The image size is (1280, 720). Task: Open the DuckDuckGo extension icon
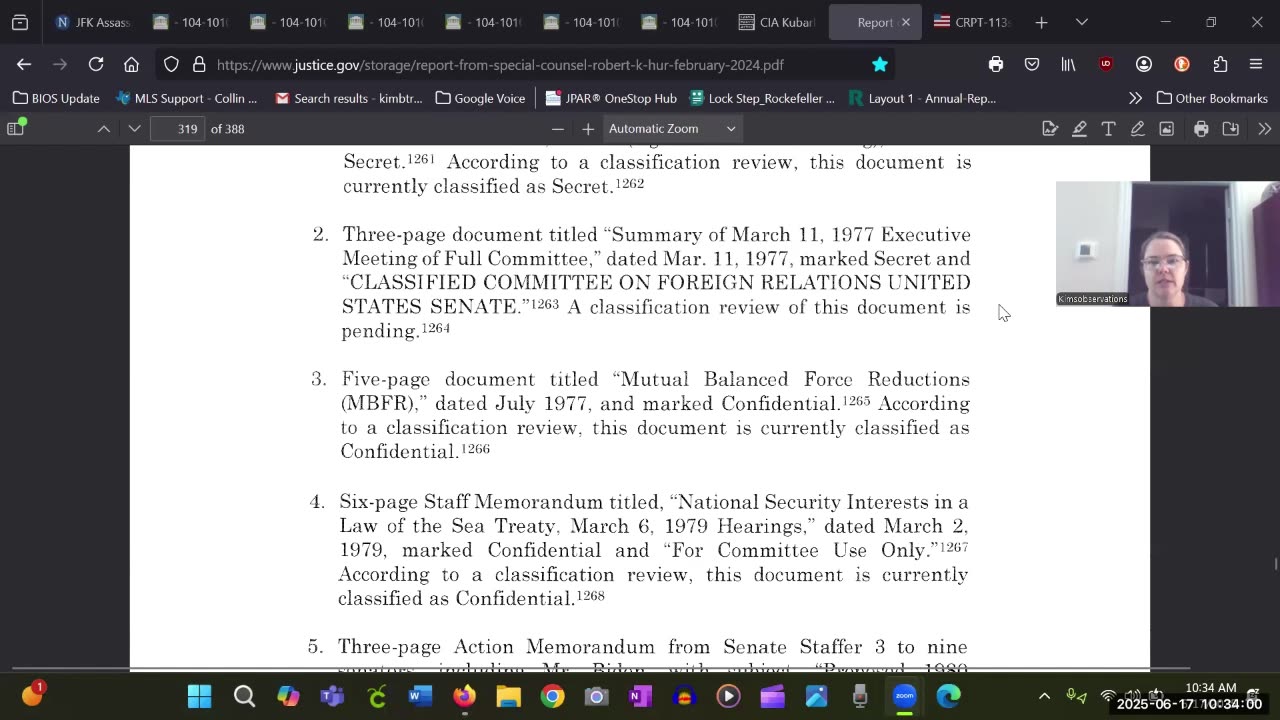(1182, 64)
